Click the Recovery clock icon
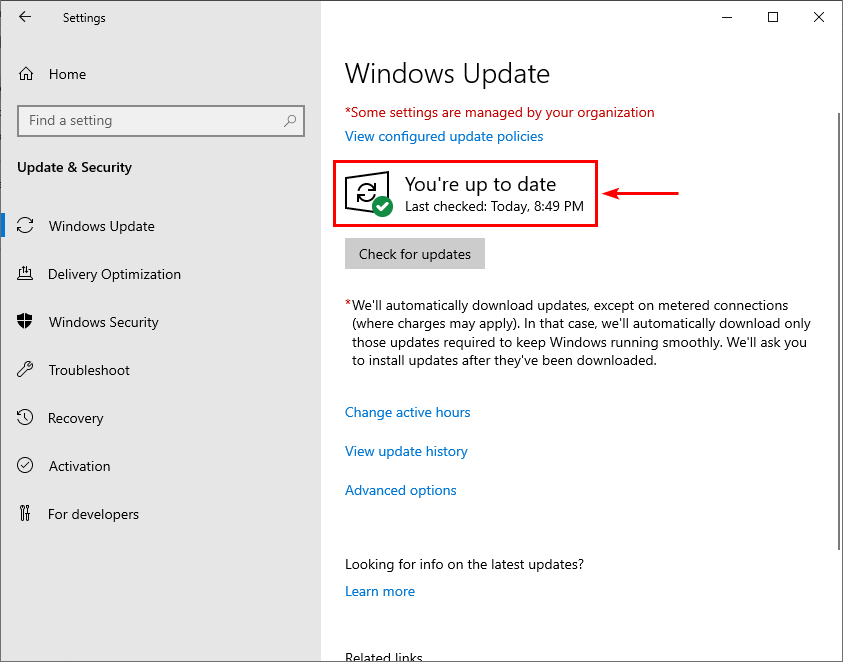The width and height of the screenshot is (843, 662). pyautogui.click(x=25, y=417)
